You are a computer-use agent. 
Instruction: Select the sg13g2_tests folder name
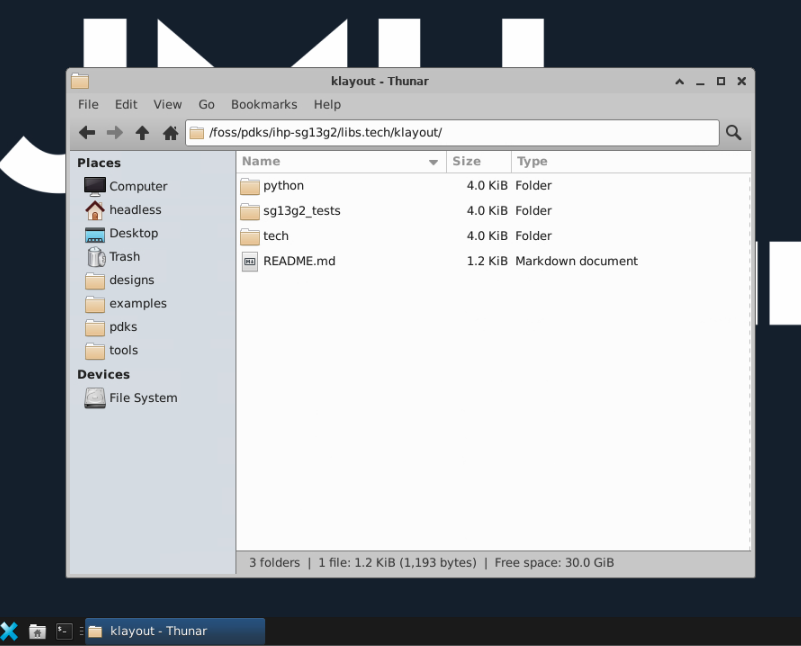click(x=302, y=211)
